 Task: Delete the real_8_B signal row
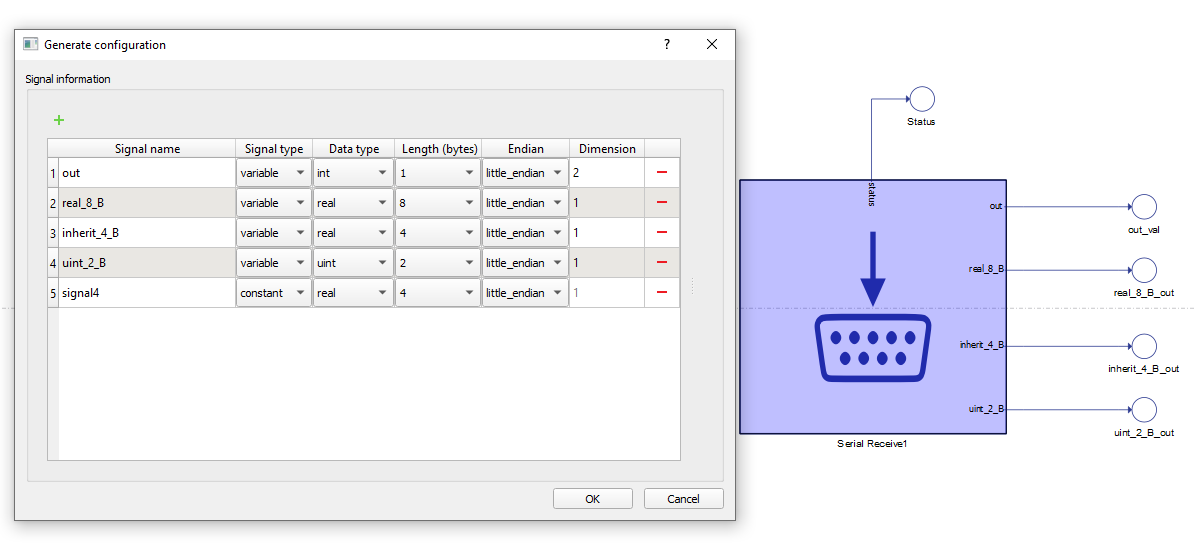661,203
